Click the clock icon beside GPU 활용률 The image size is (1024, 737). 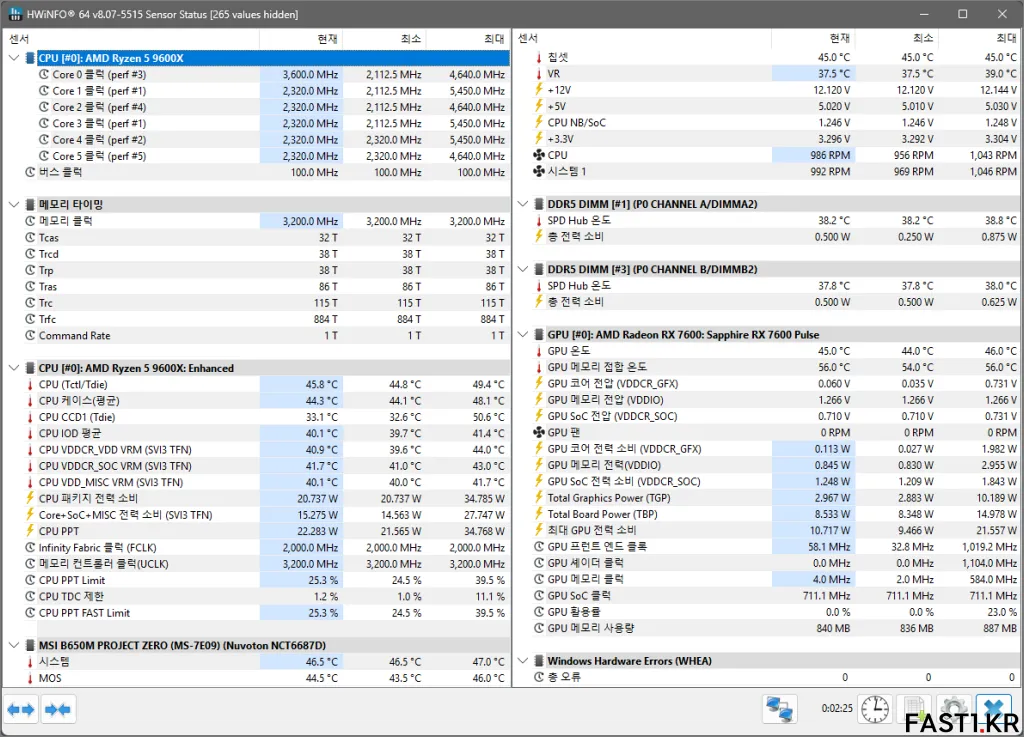point(539,612)
